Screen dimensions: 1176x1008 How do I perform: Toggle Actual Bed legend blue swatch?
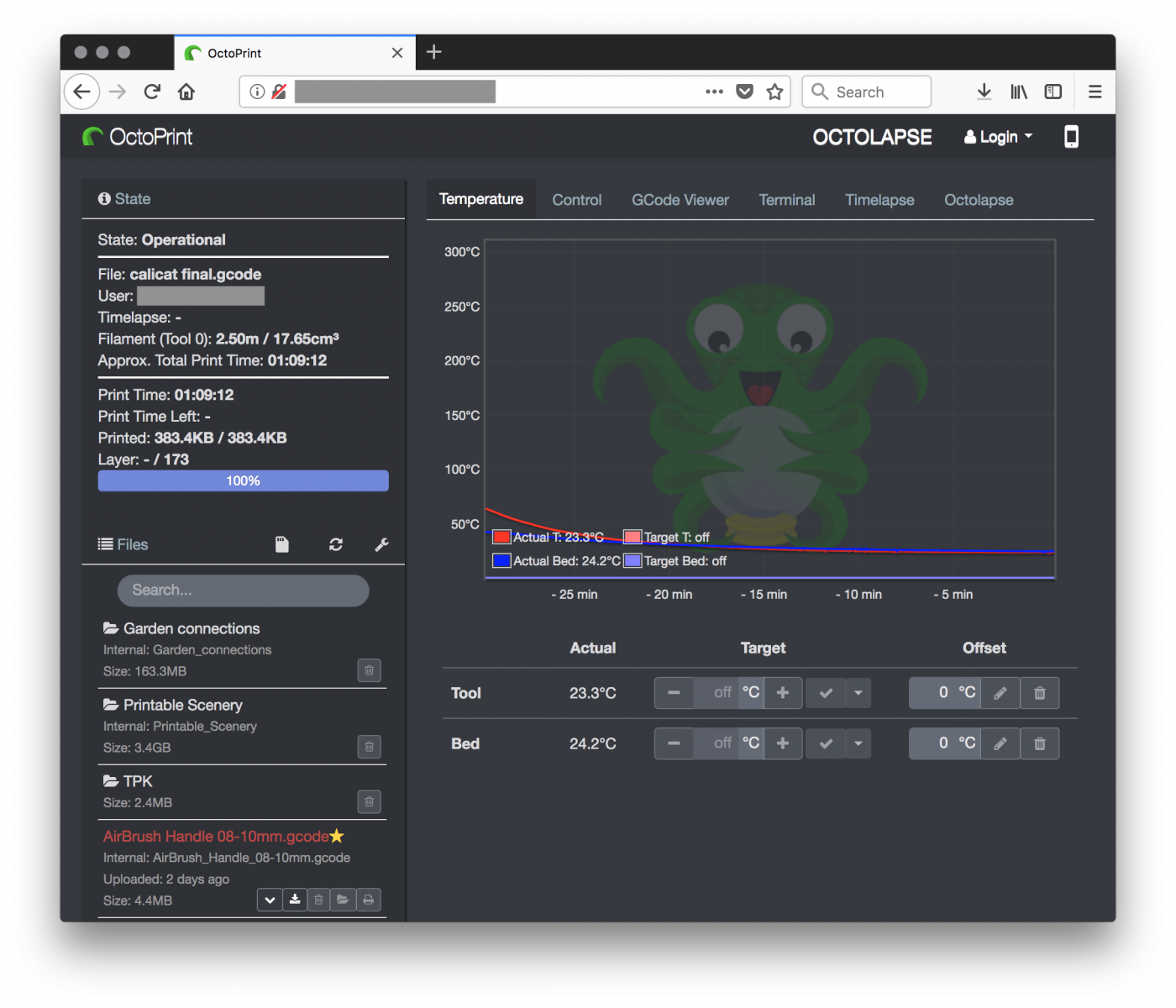point(501,560)
